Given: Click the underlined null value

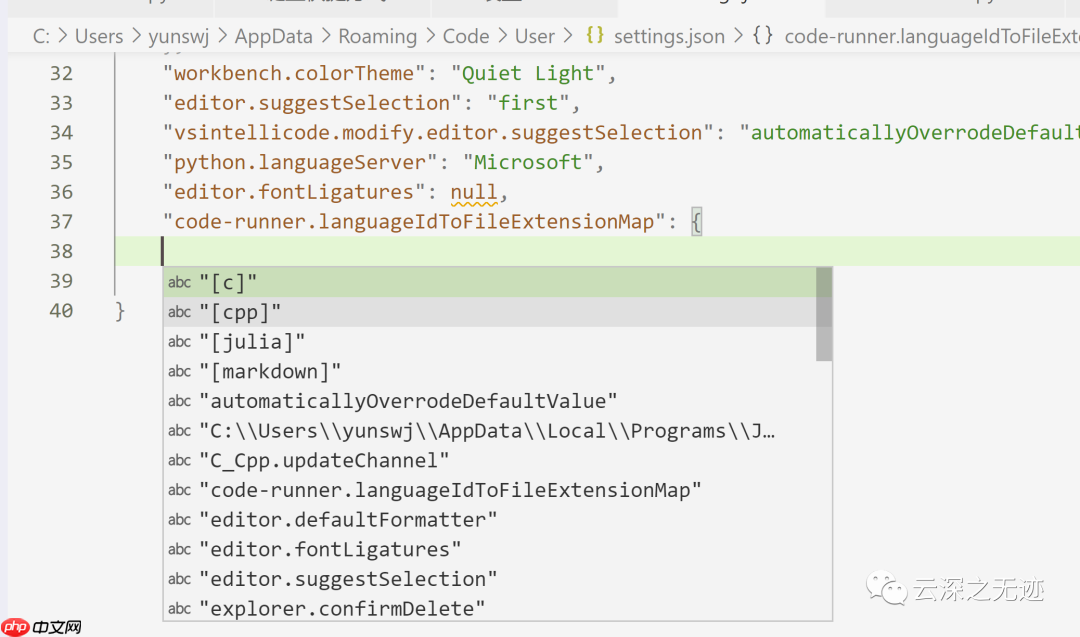Looking at the screenshot, I should (x=474, y=192).
